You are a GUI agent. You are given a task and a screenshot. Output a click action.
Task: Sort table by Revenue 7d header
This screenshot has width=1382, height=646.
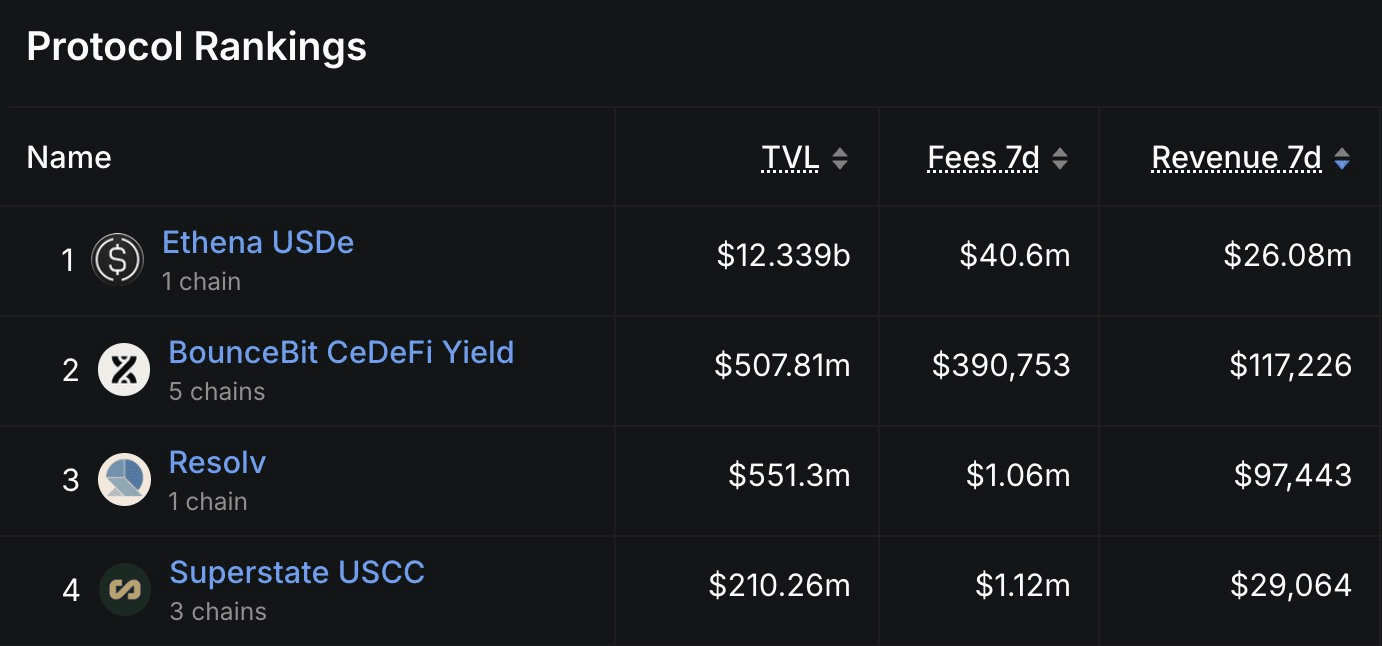[1236, 158]
